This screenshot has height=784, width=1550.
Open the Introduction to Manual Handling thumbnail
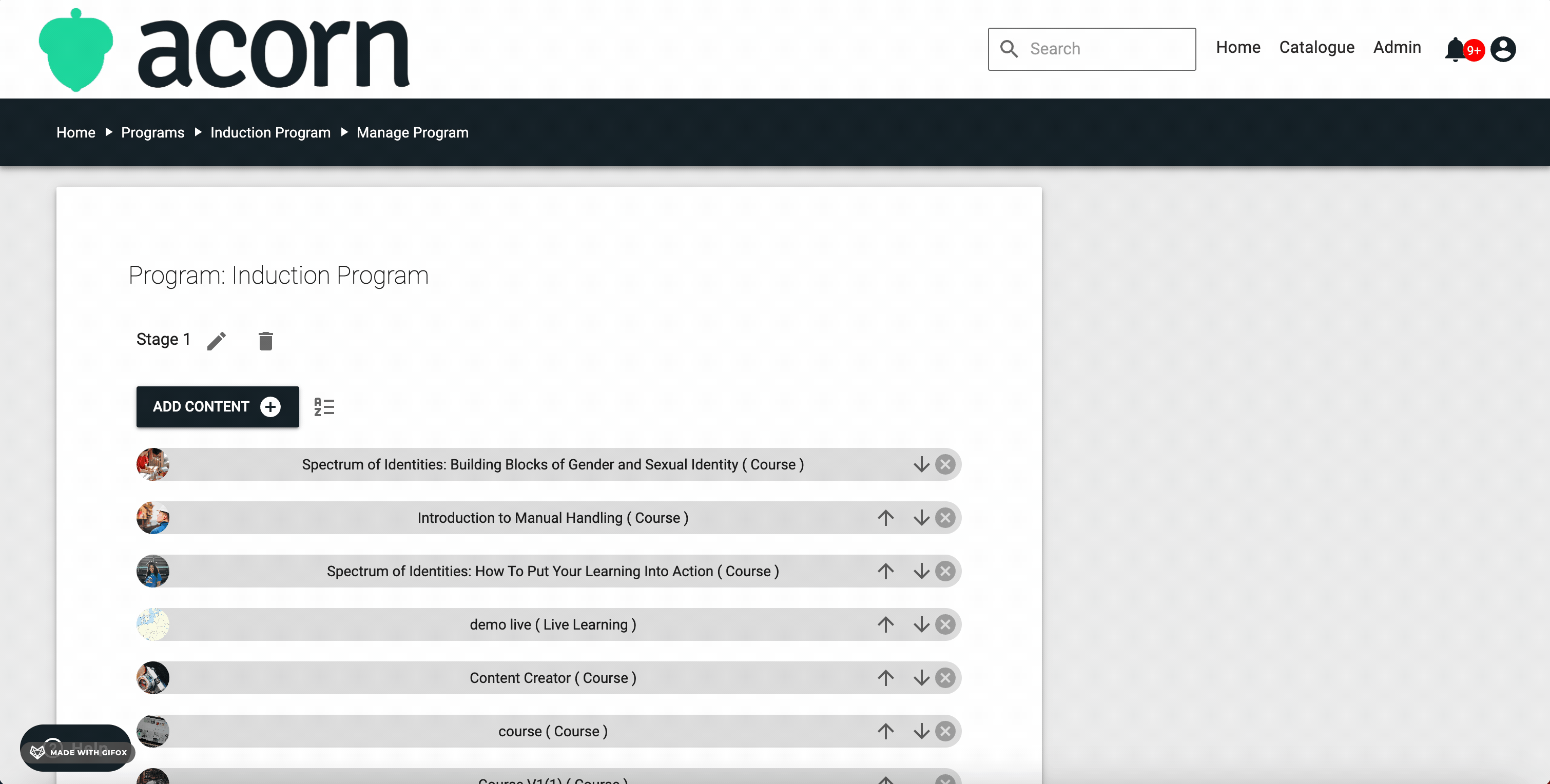[x=153, y=518]
